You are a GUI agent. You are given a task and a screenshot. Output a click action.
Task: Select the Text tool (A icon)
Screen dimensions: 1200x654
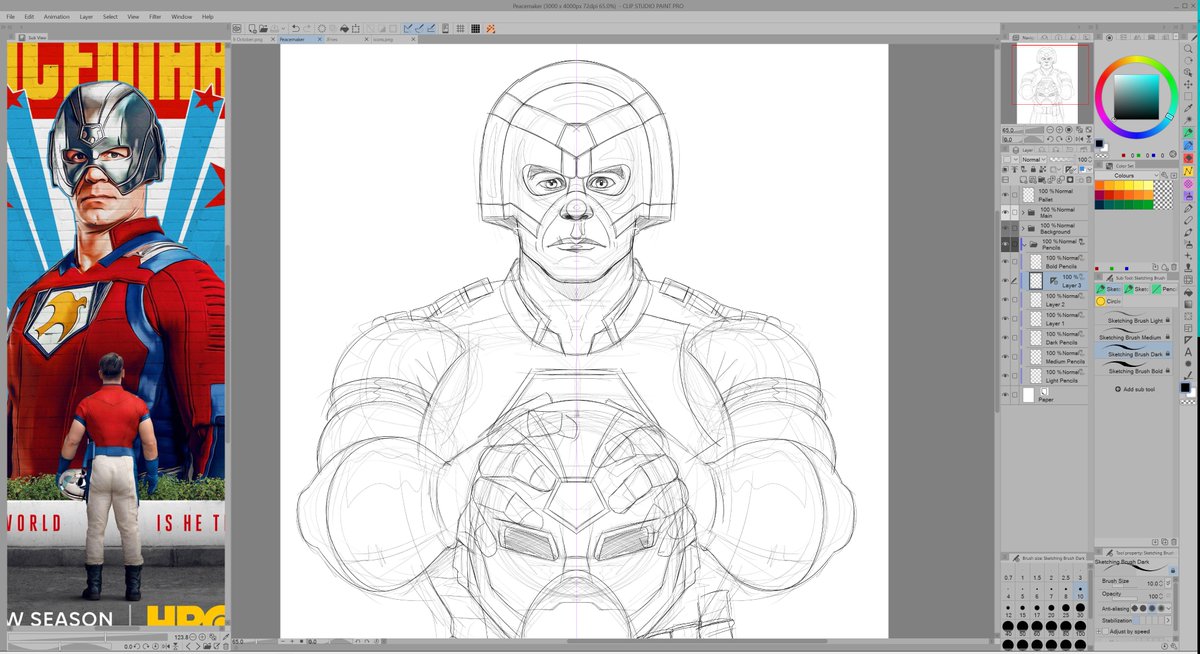click(1188, 352)
